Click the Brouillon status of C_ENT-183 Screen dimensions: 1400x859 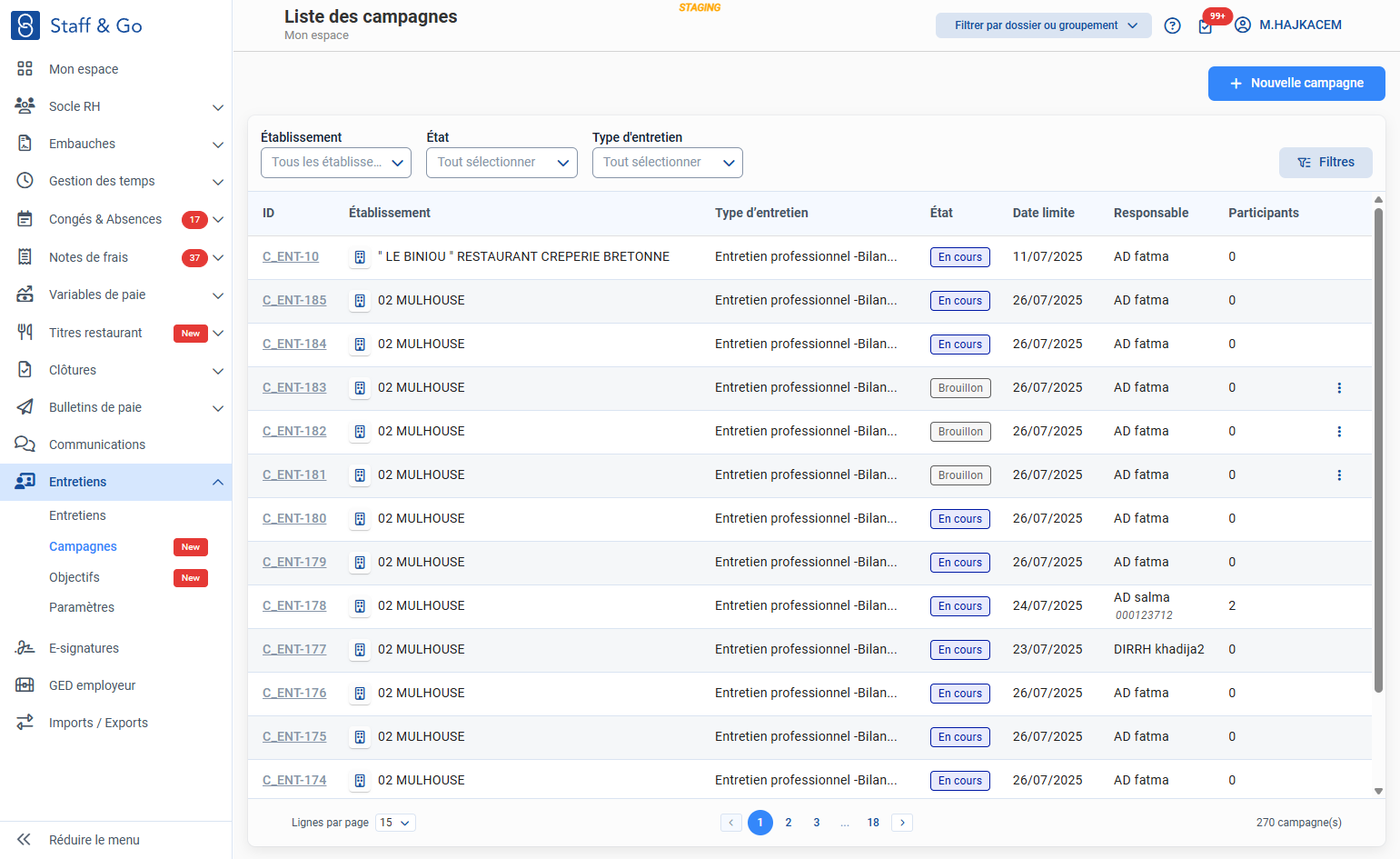coord(960,388)
